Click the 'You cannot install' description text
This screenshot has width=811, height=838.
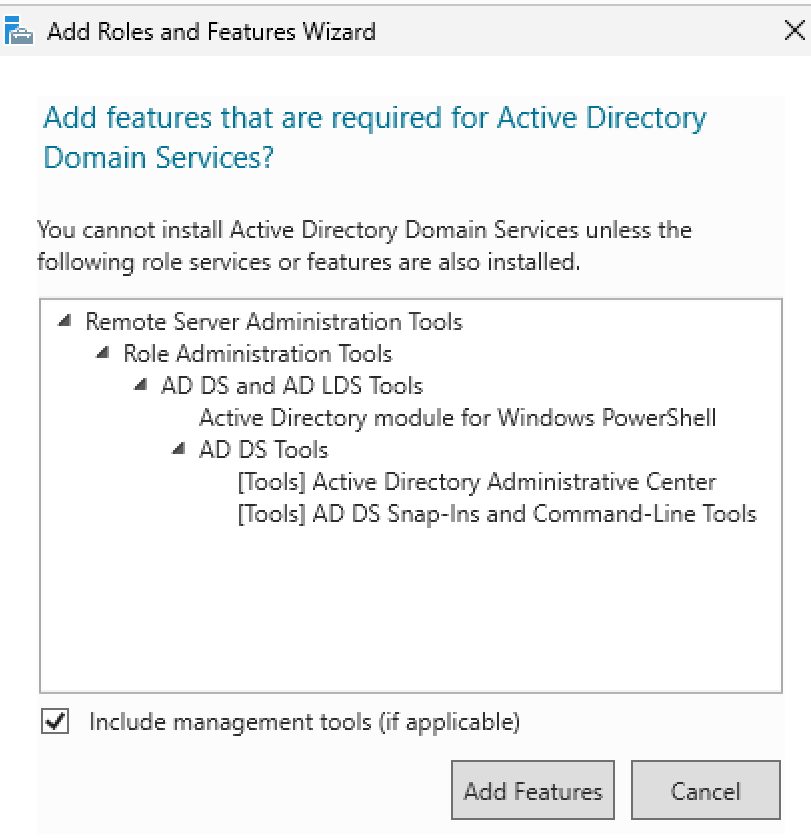(364, 246)
